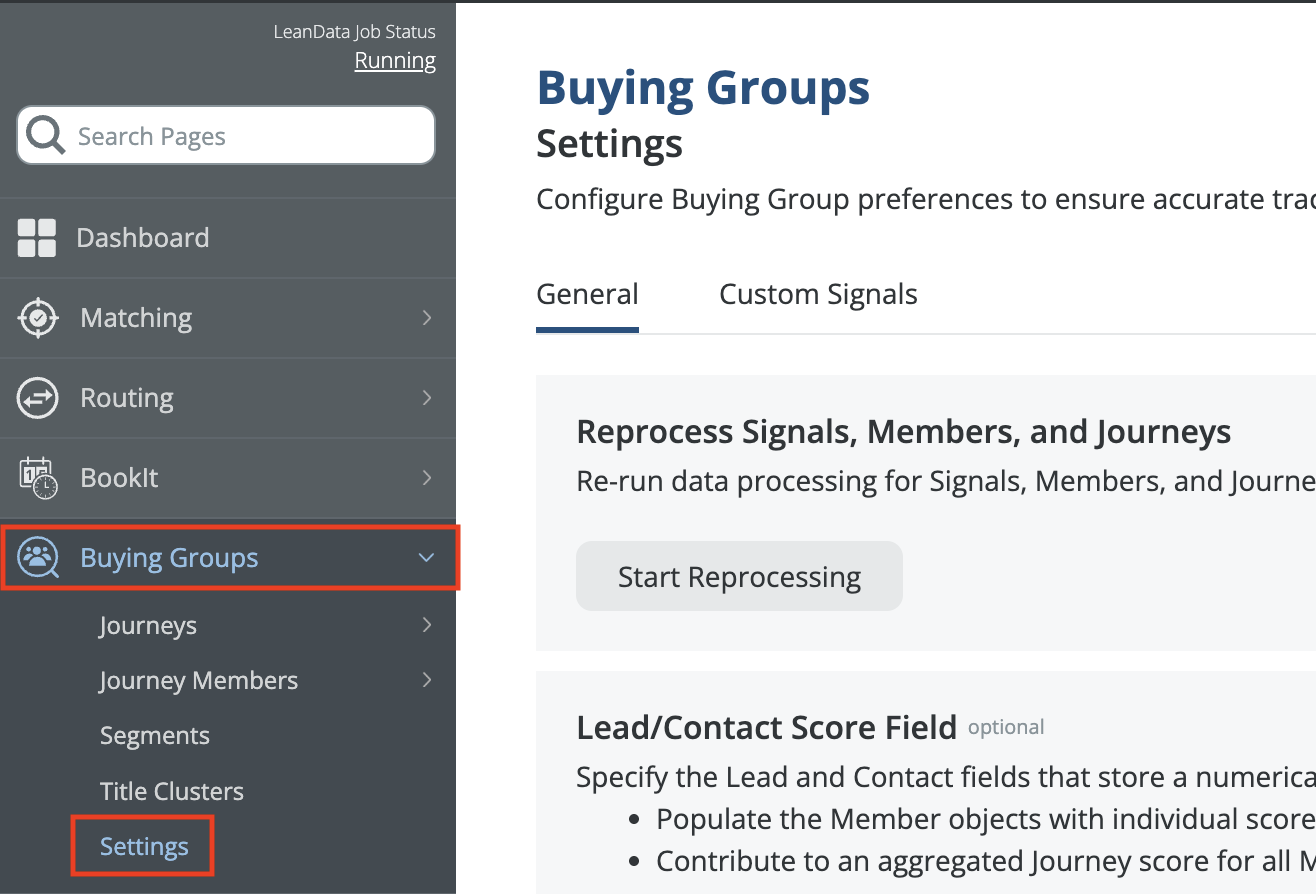
Task: Open Title Clusters in the sidebar
Action: [x=172, y=791]
